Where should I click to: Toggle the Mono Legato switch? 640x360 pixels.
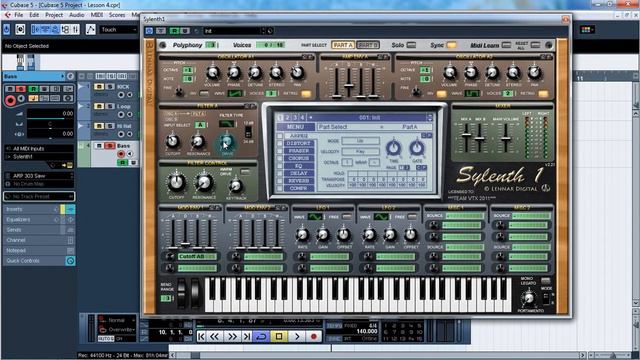(546, 281)
